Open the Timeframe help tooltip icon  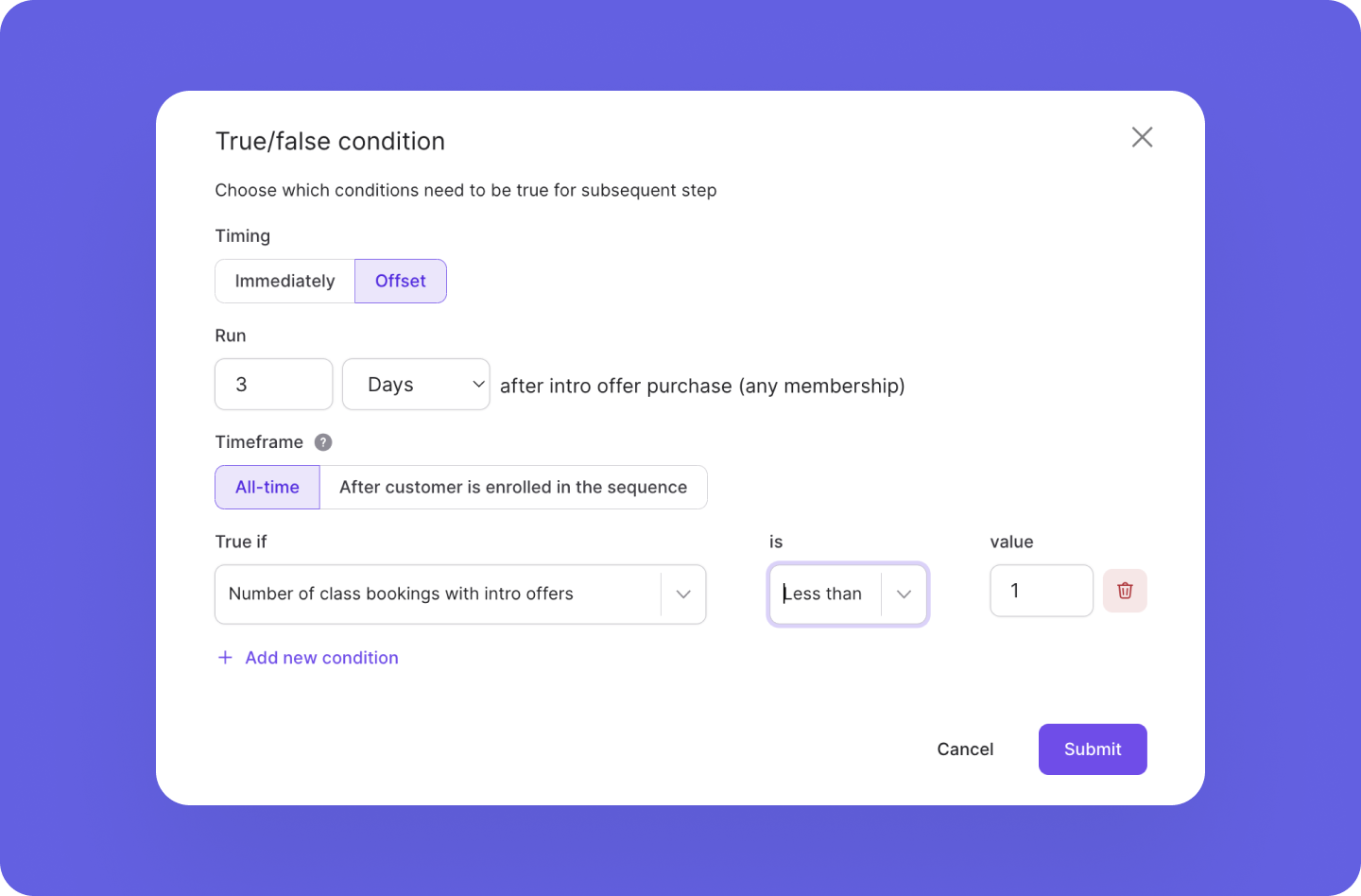pos(322,441)
